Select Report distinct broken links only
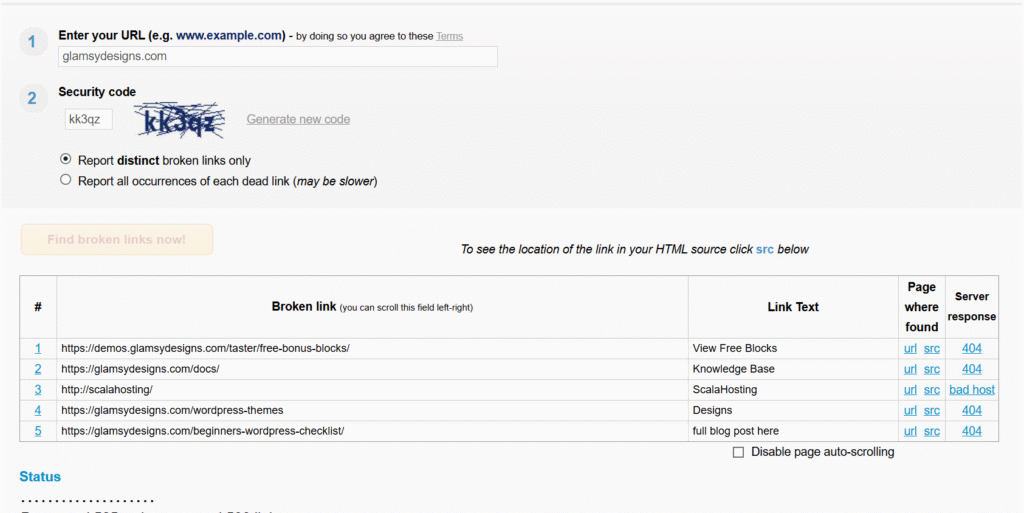1024x513 pixels. click(66, 160)
